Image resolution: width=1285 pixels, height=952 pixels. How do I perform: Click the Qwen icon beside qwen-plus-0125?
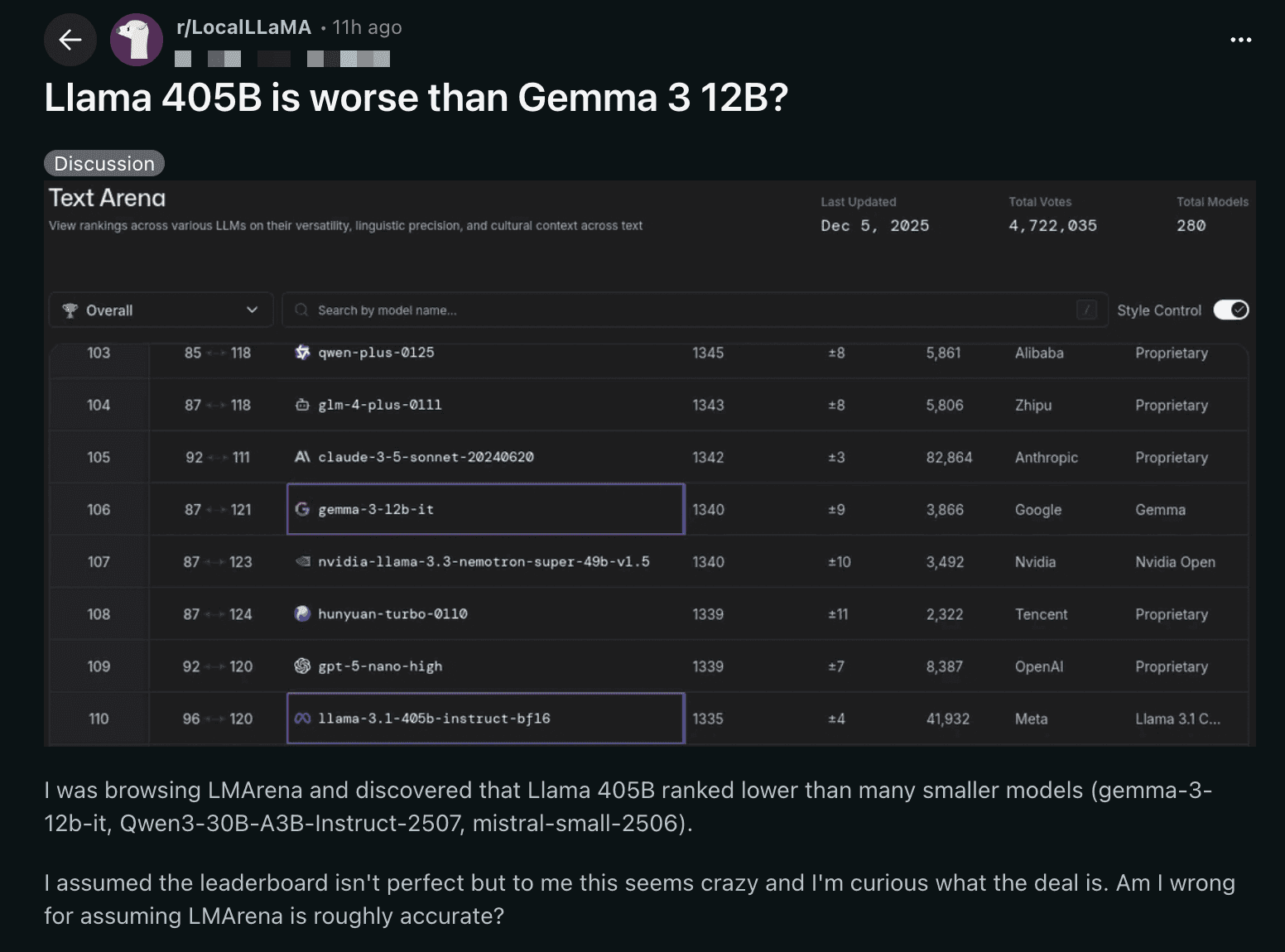(302, 353)
